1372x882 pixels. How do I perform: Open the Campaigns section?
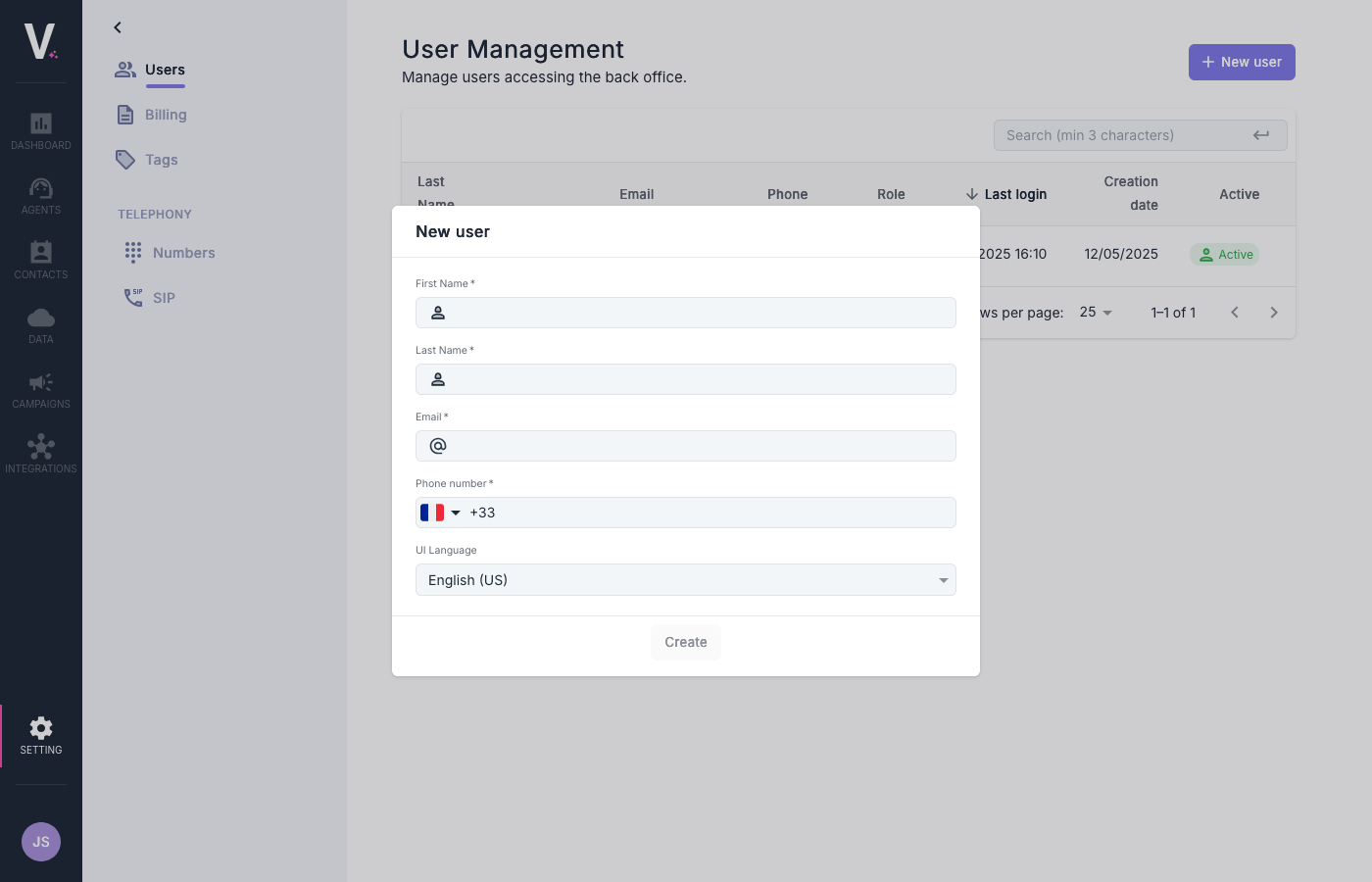(x=40, y=389)
